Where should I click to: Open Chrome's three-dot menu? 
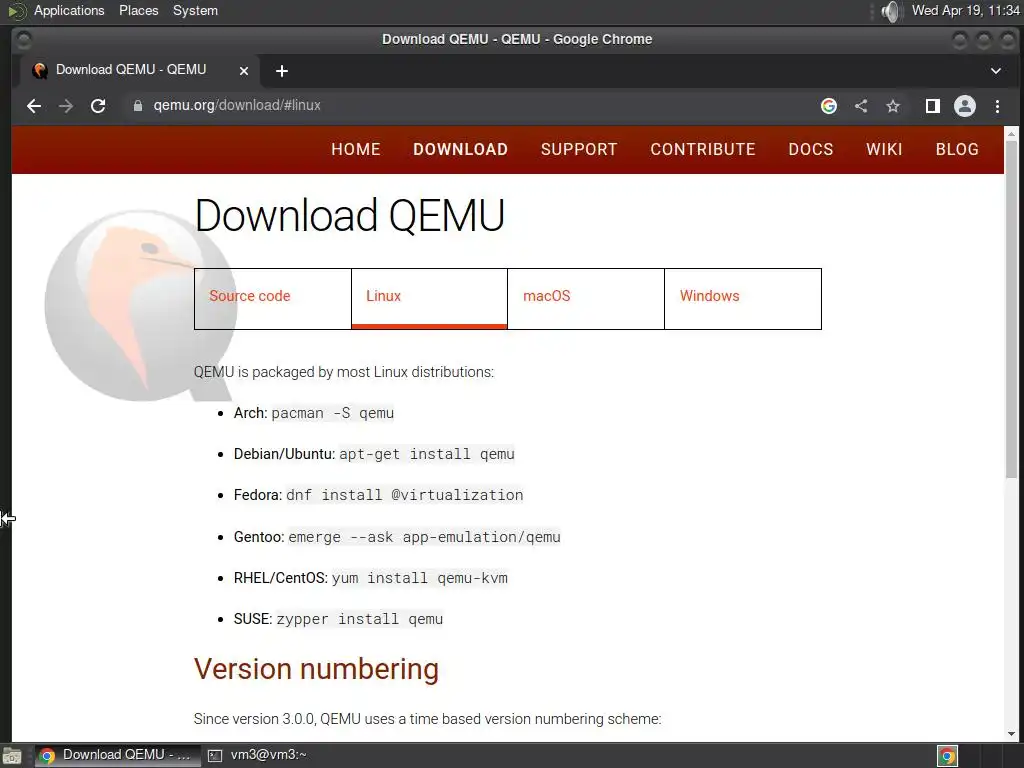point(997,106)
